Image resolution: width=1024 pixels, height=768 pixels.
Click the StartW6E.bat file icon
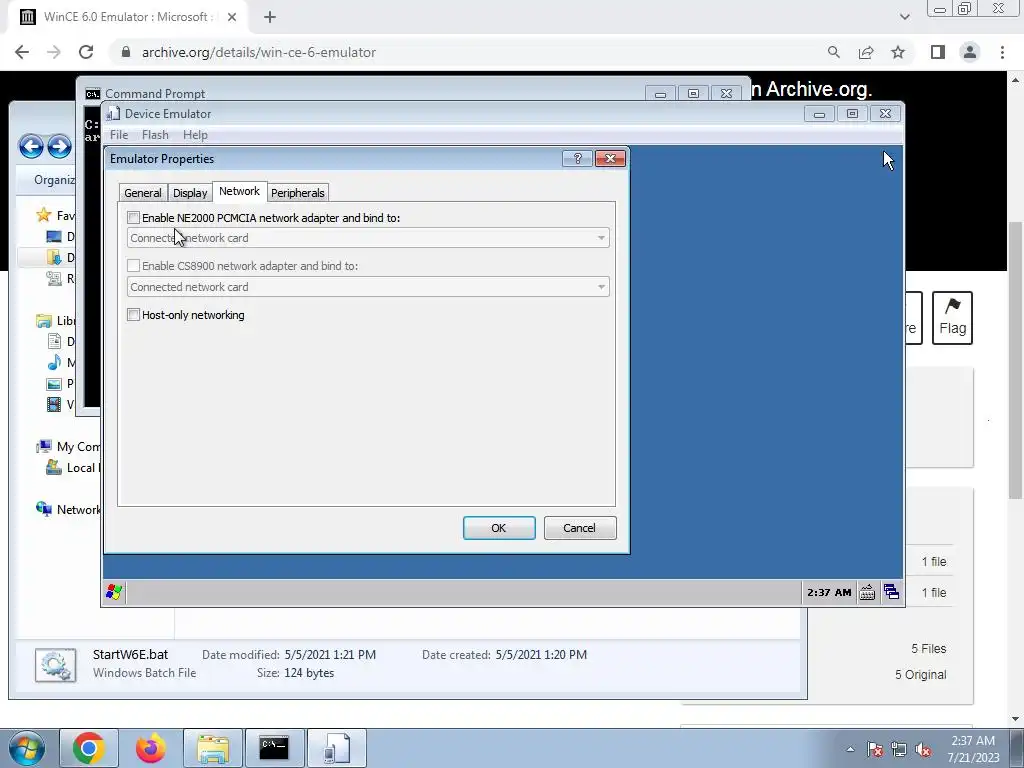(56, 665)
